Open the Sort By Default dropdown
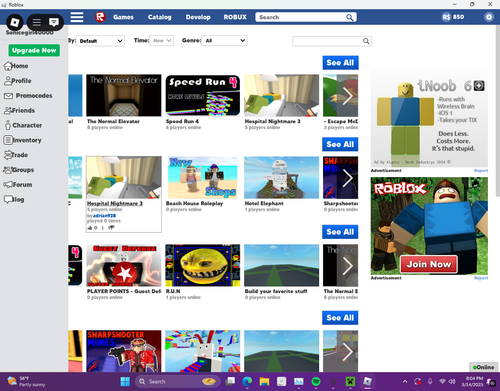Image resolution: width=500 pixels, height=391 pixels. (x=100, y=41)
